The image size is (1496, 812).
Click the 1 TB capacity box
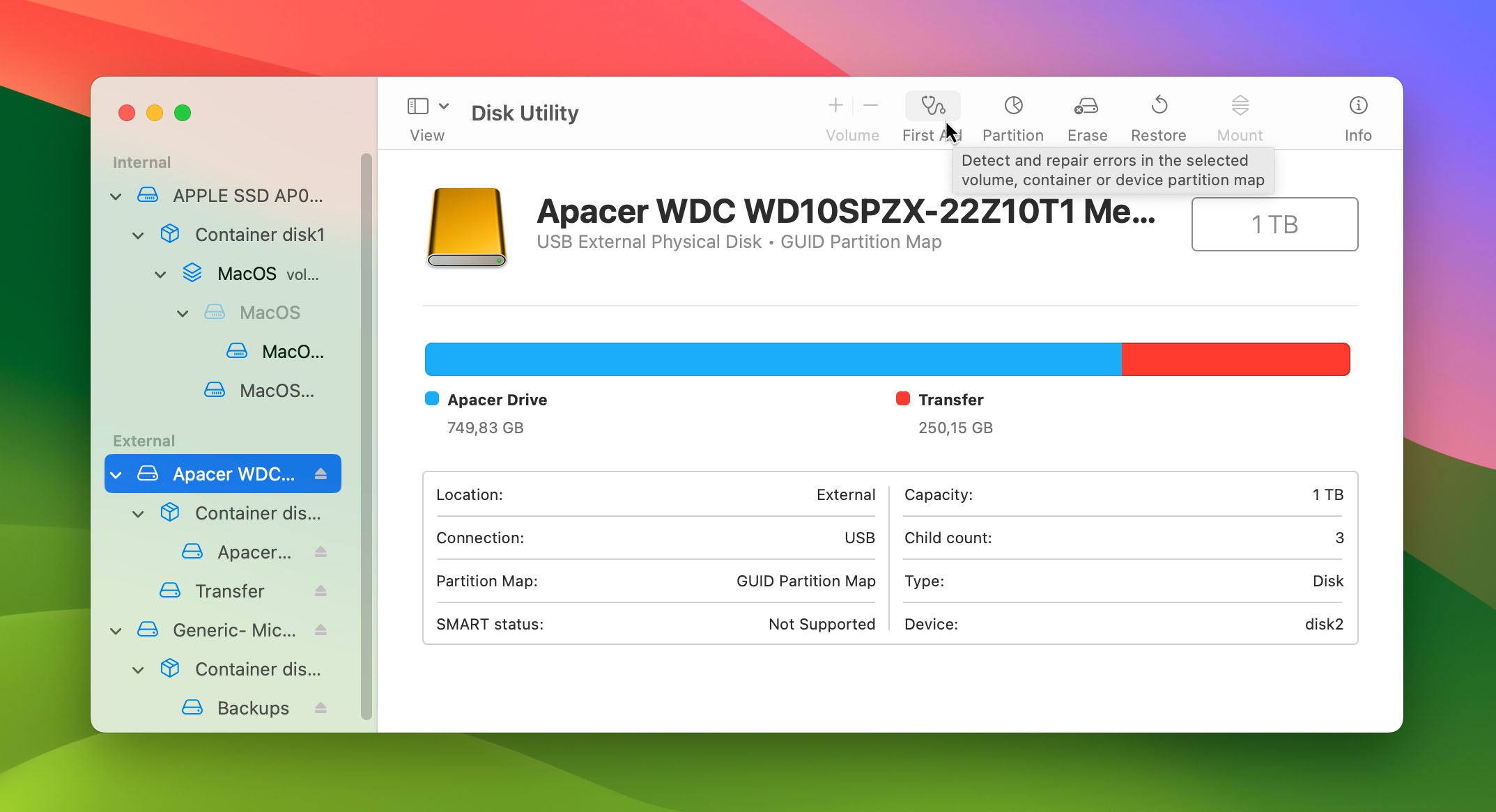(x=1274, y=224)
